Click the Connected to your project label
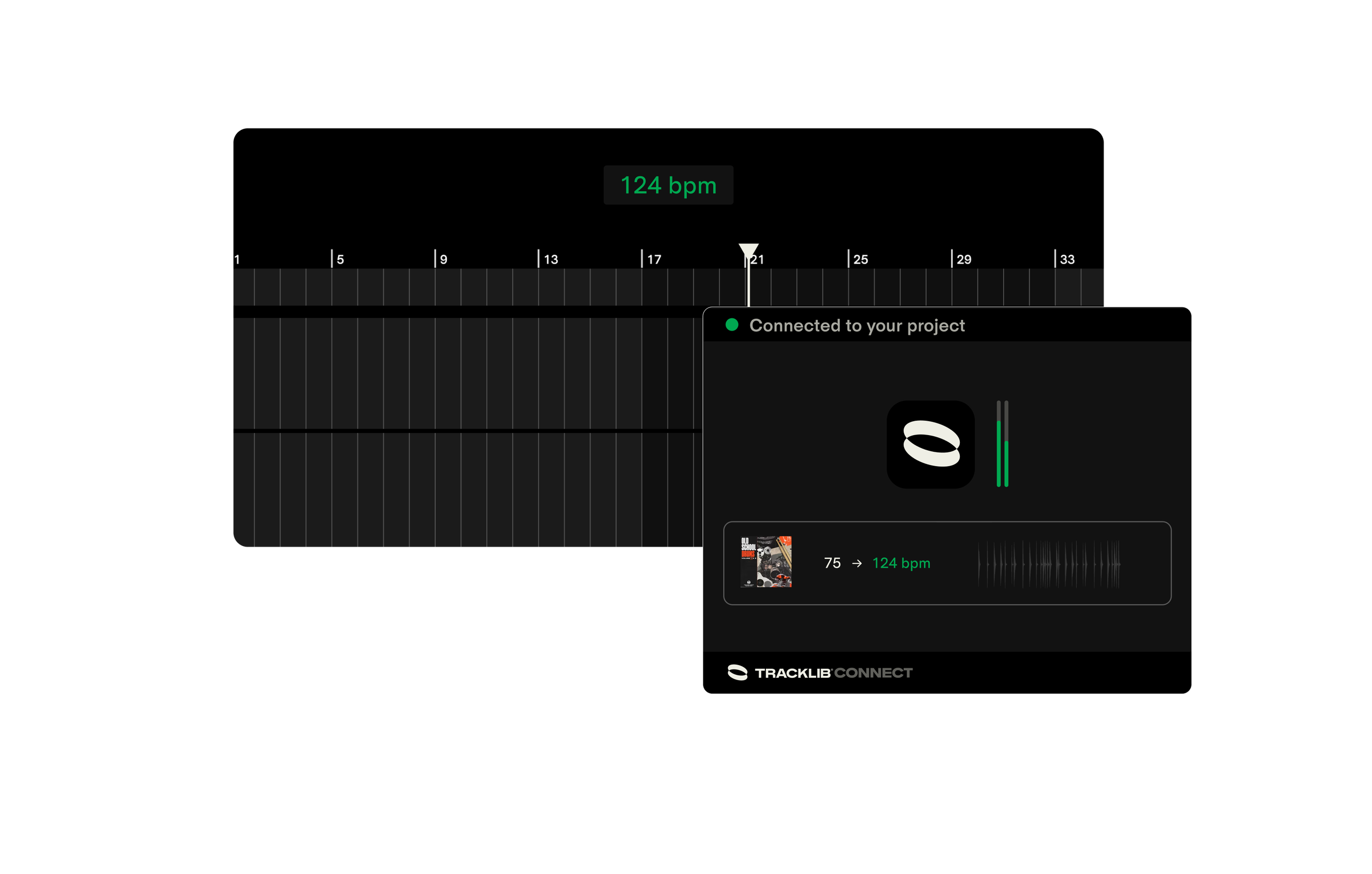The image size is (1372, 874). coord(856,325)
